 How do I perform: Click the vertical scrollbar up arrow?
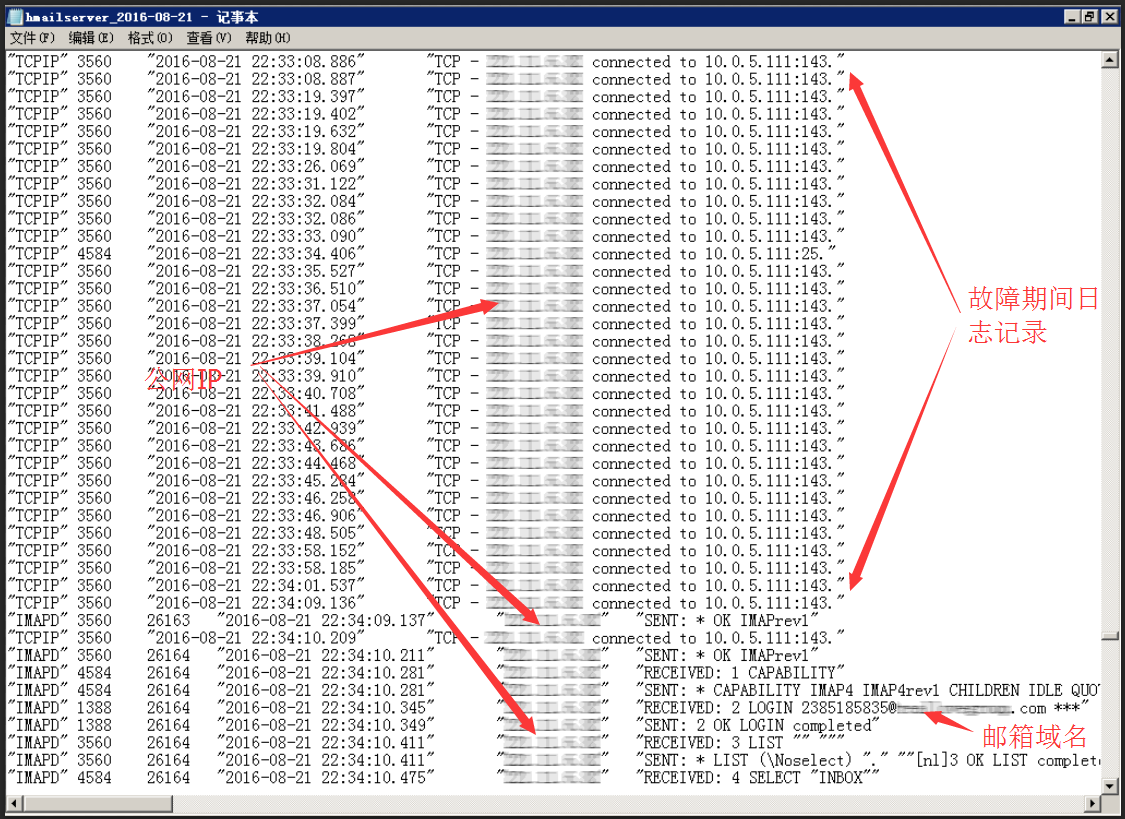1109,60
